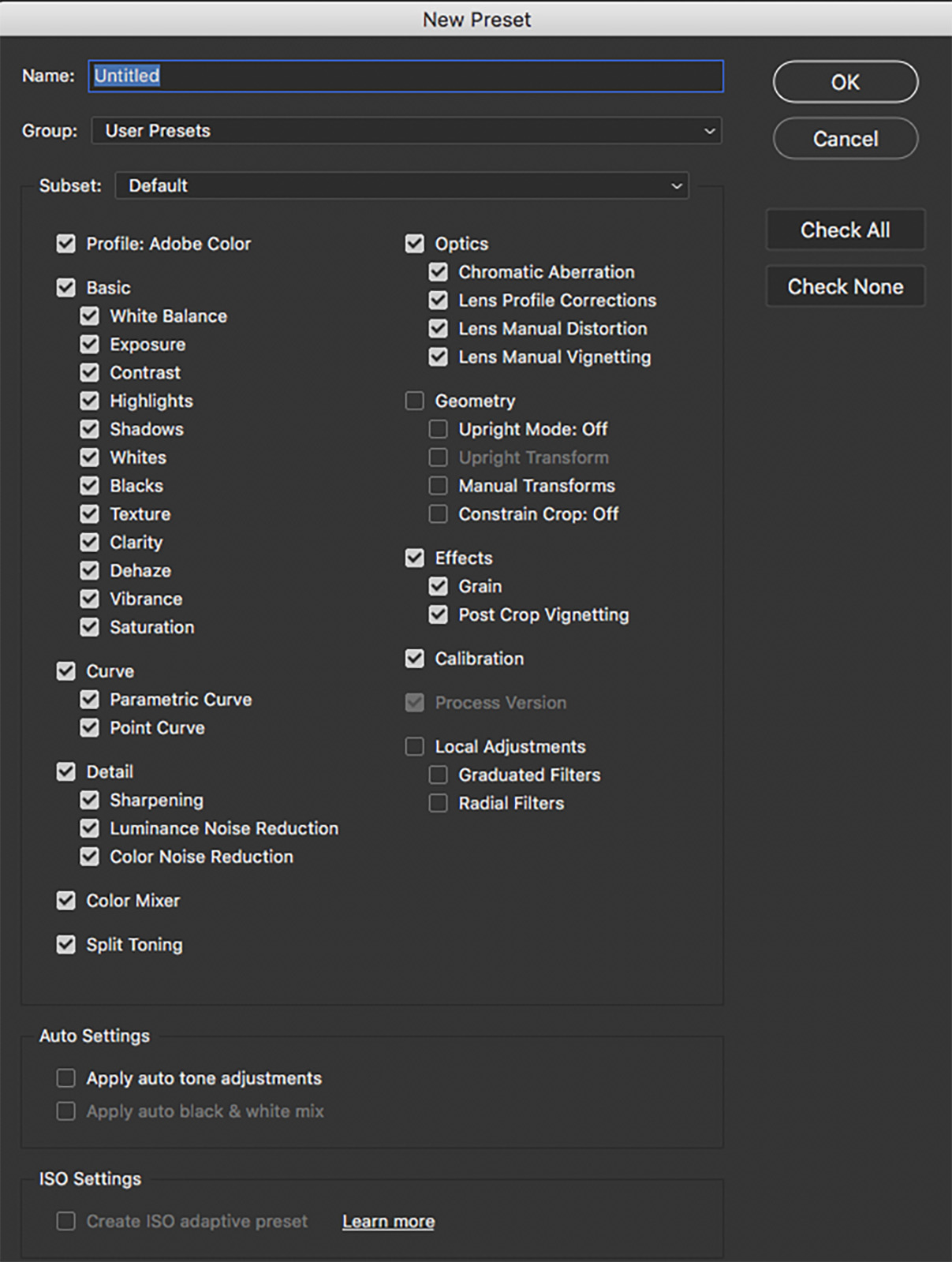This screenshot has height=1262, width=952.
Task: Open the Learn more link
Action: pos(388,1222)
